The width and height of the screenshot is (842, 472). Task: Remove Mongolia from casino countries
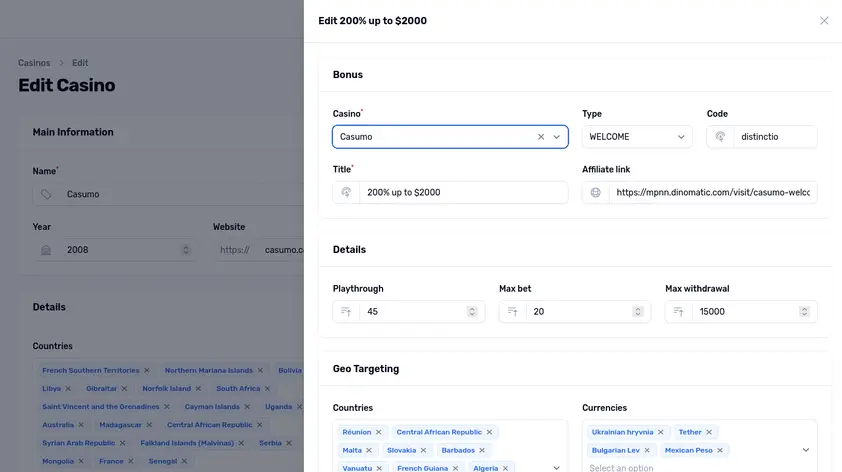81,461
